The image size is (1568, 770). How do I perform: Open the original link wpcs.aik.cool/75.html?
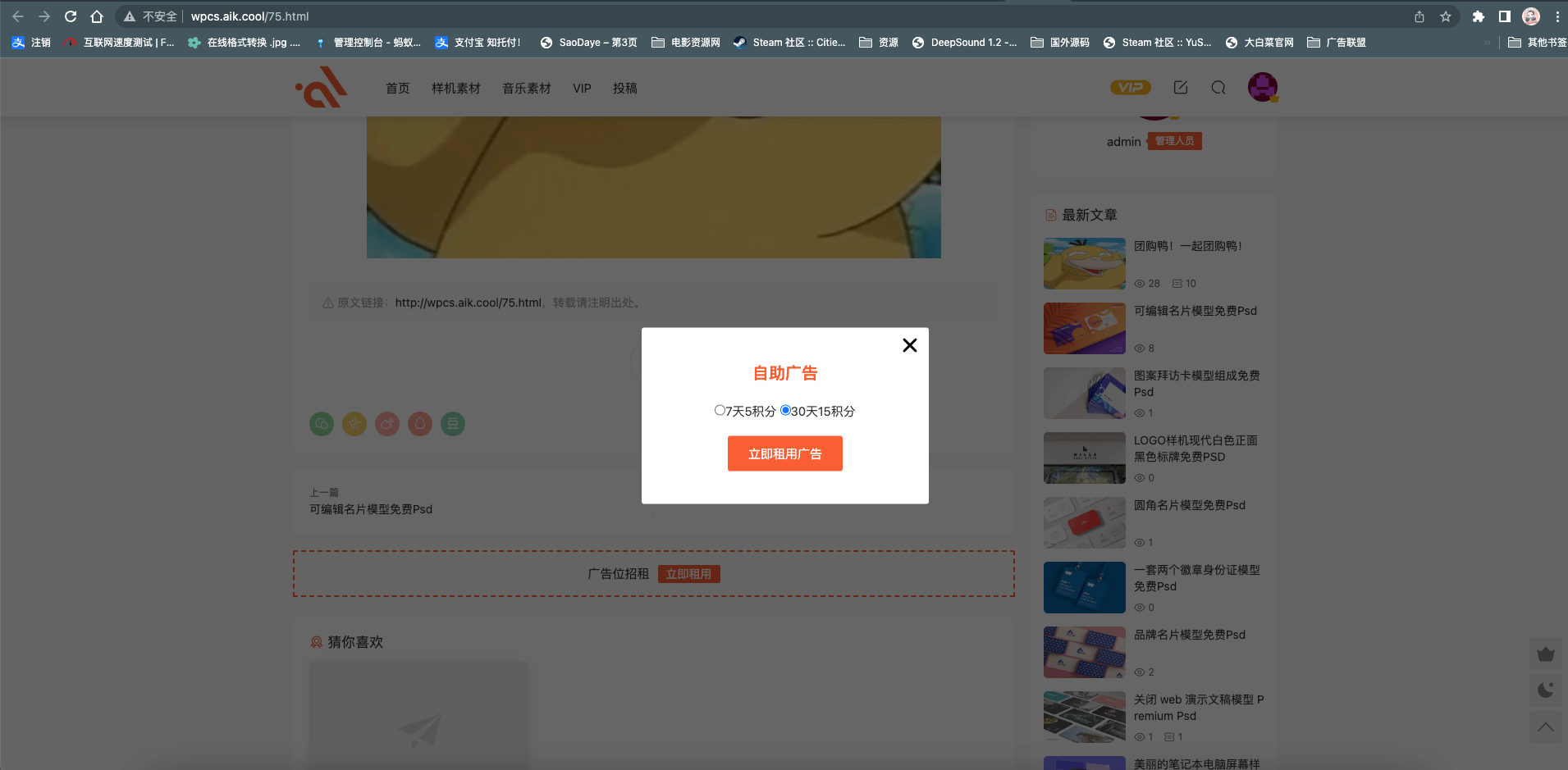[469, 303]
